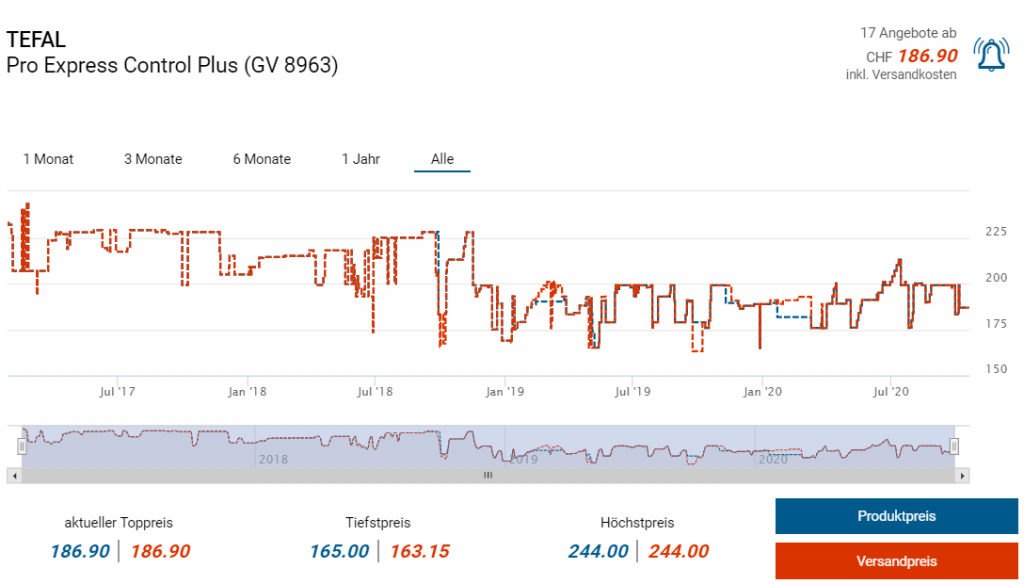Switch to the 6 Monate range
Screen dimensions: 1024x584
[262, 159]
